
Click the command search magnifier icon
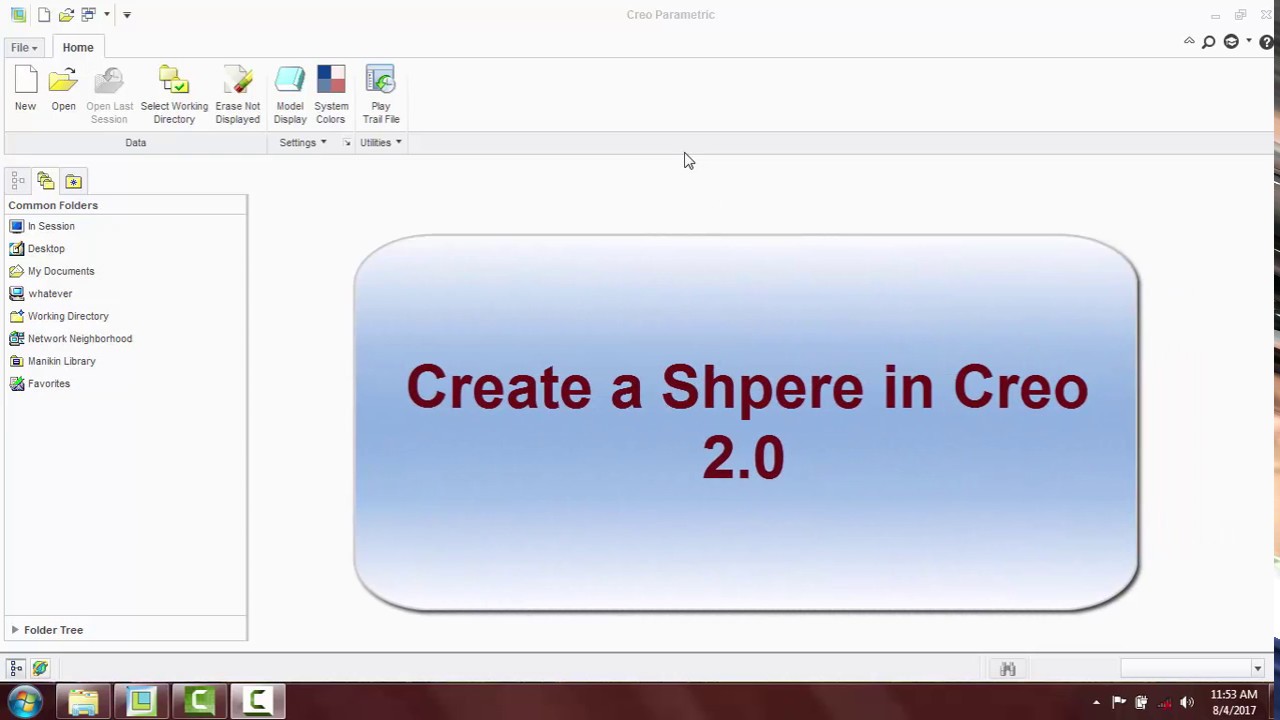click(1208, 42)
